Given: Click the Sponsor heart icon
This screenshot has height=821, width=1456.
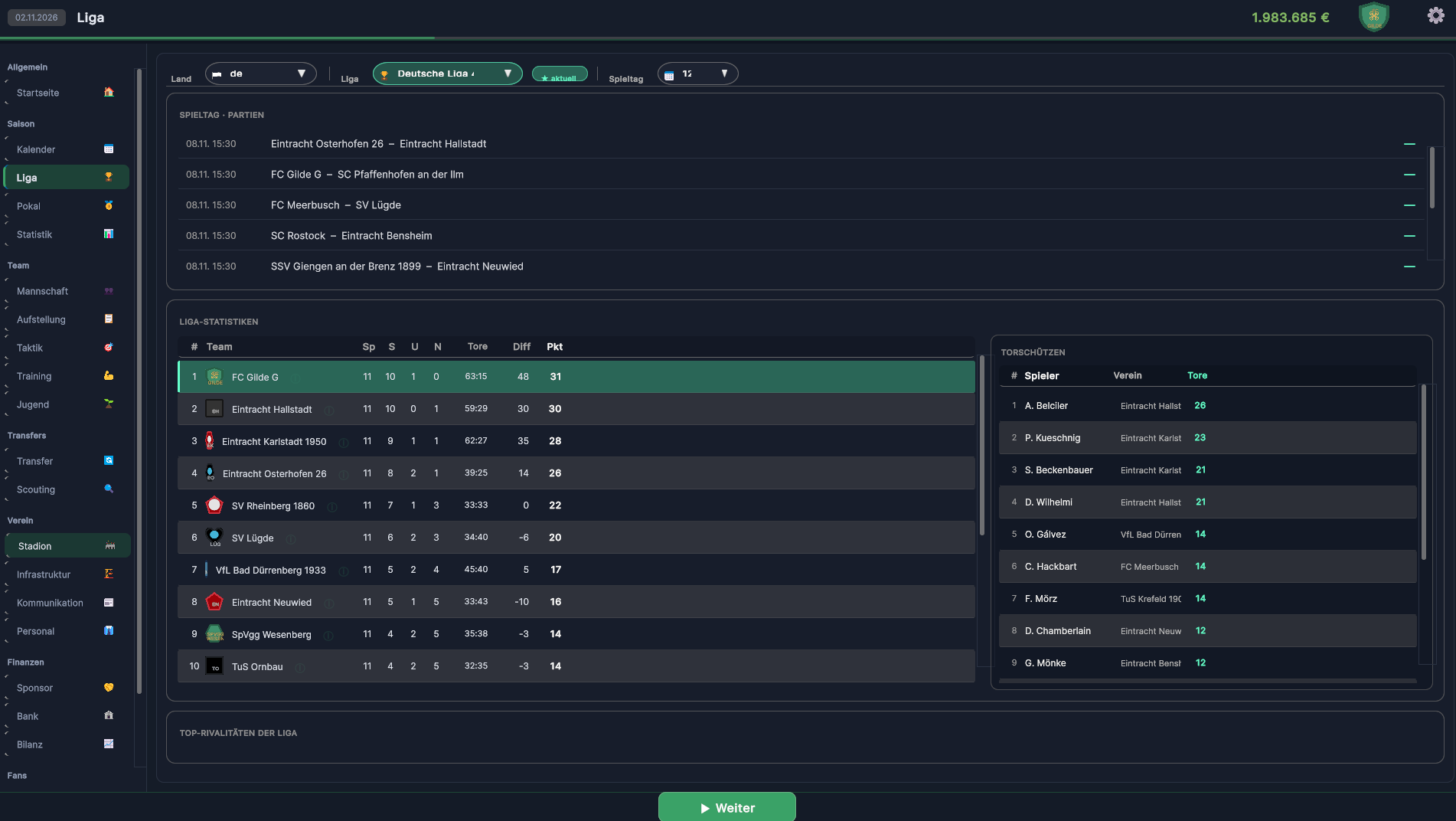Looking at the screenshot, I should tap(109, 688).
